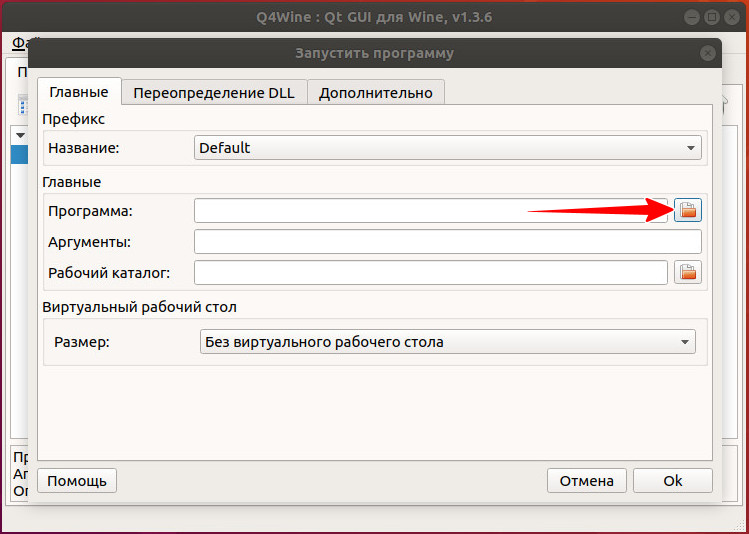Focus the Программа input field

[x=430, y=211]
